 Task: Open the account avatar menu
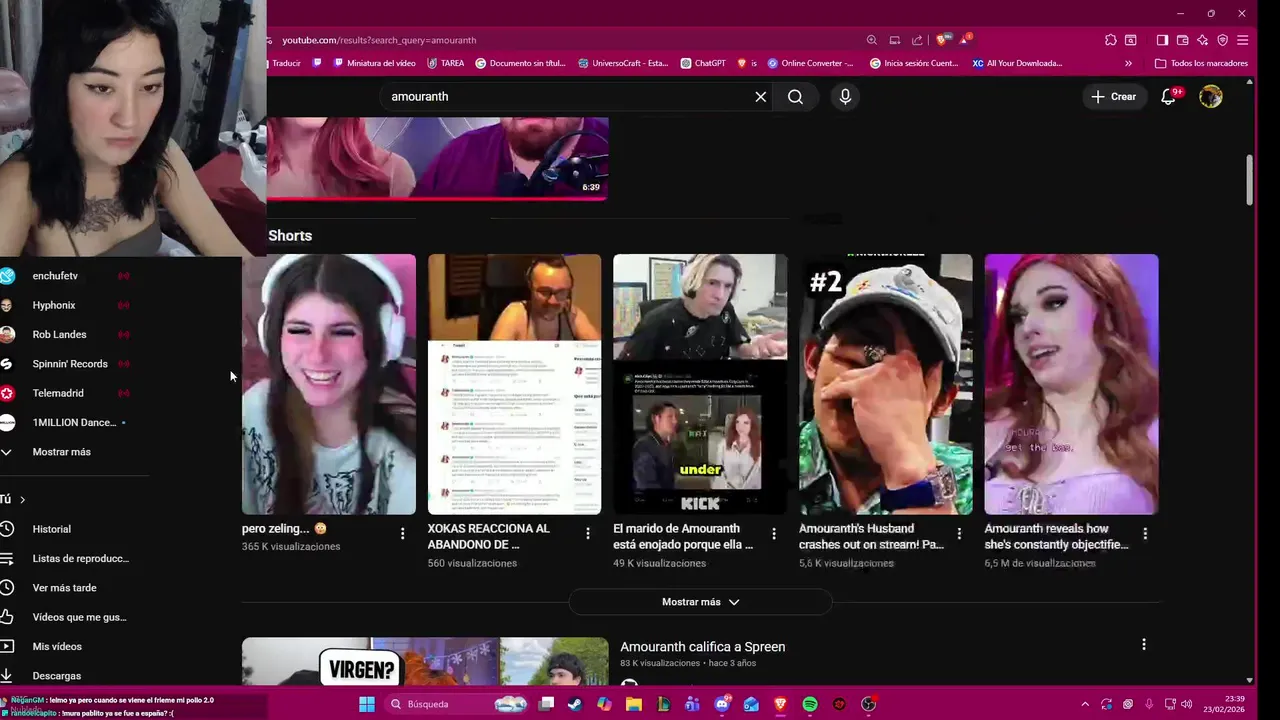click(1211, 97)
